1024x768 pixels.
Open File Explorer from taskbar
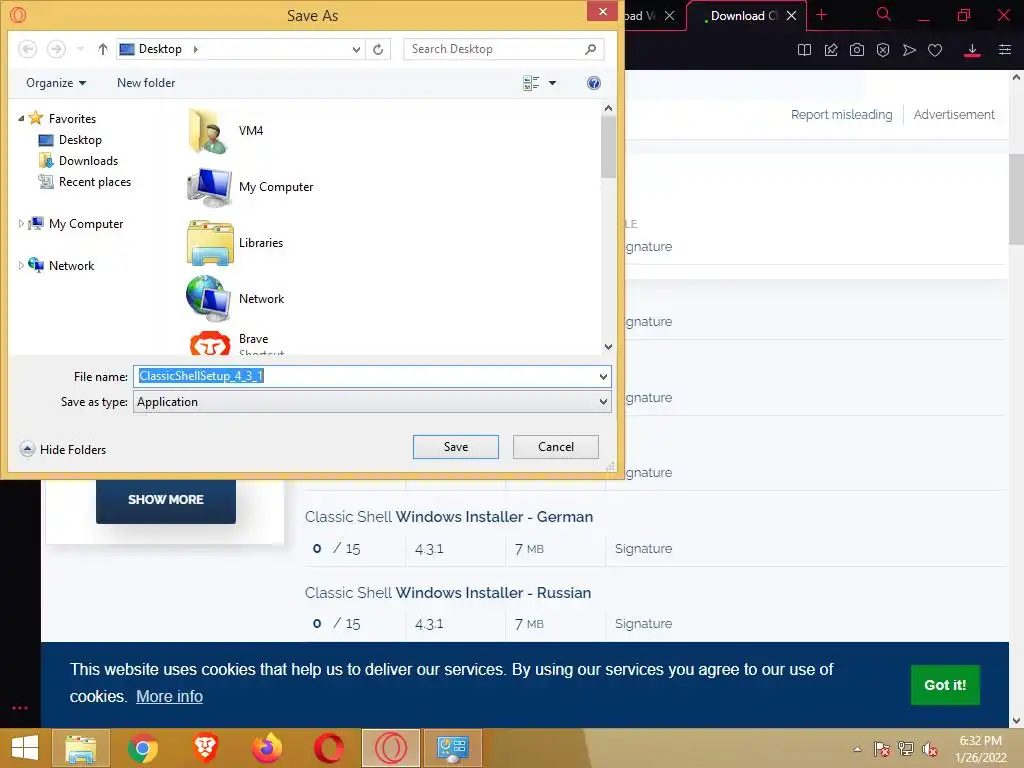tap(80, 748)
